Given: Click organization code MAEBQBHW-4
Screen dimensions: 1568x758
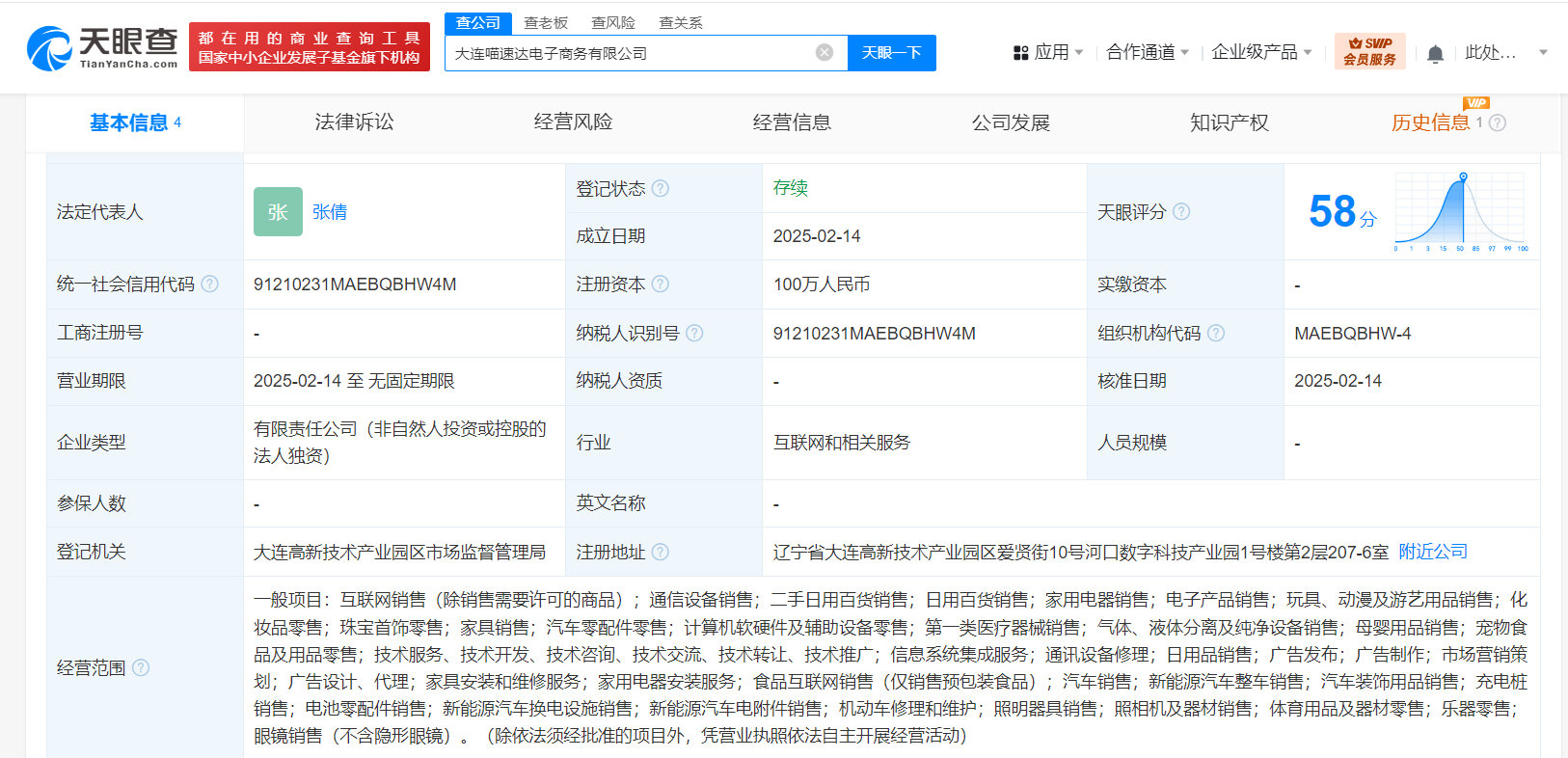Looking at the screenshot, I should [1352, 334].
